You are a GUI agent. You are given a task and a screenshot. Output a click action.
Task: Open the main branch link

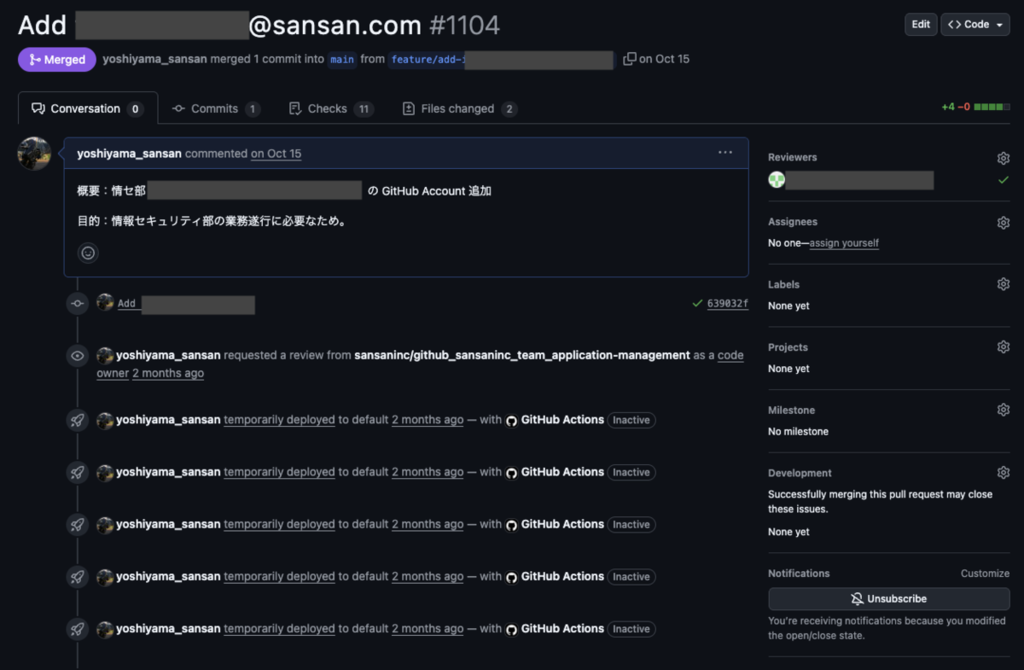click(342, 59)
